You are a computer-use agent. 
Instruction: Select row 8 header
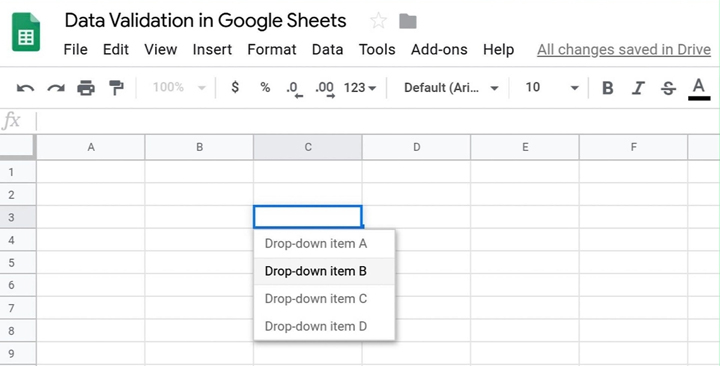(x=18, y=330)
